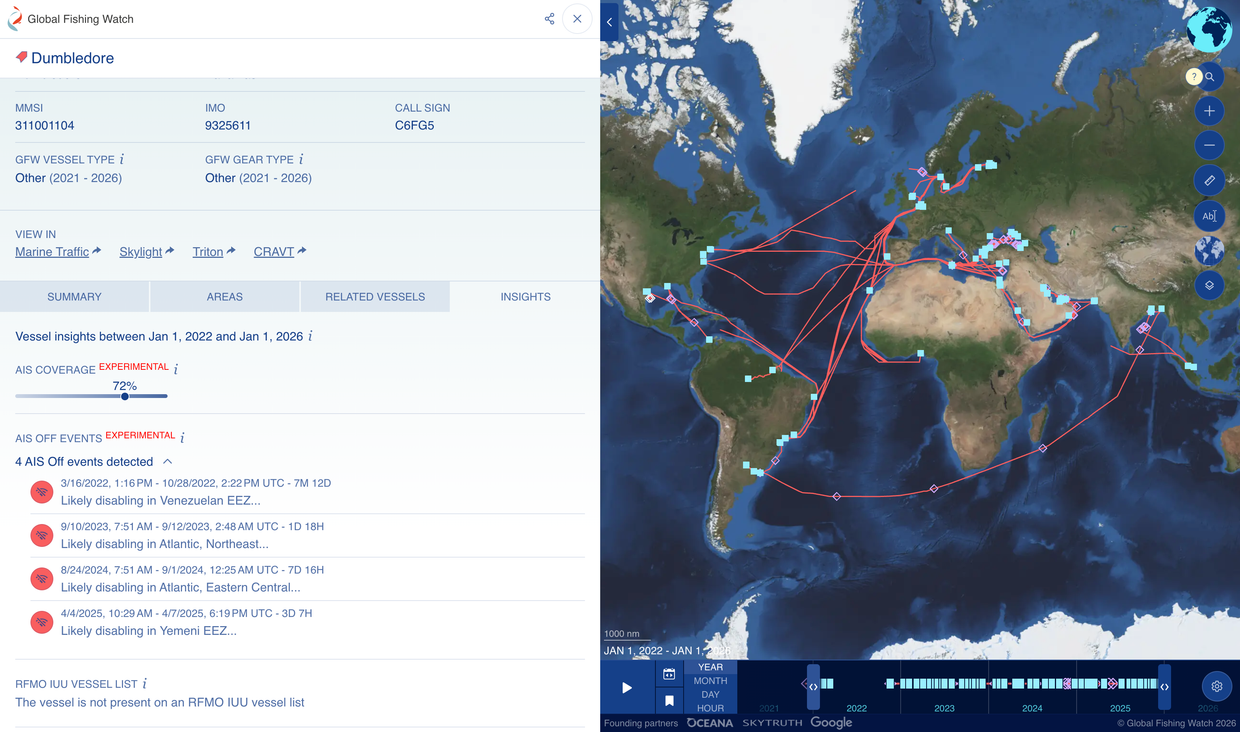Open the basemap layers stack icon
This screenshot has width=1240, height=732.
pyautogui.click(x=1209, y=285)
